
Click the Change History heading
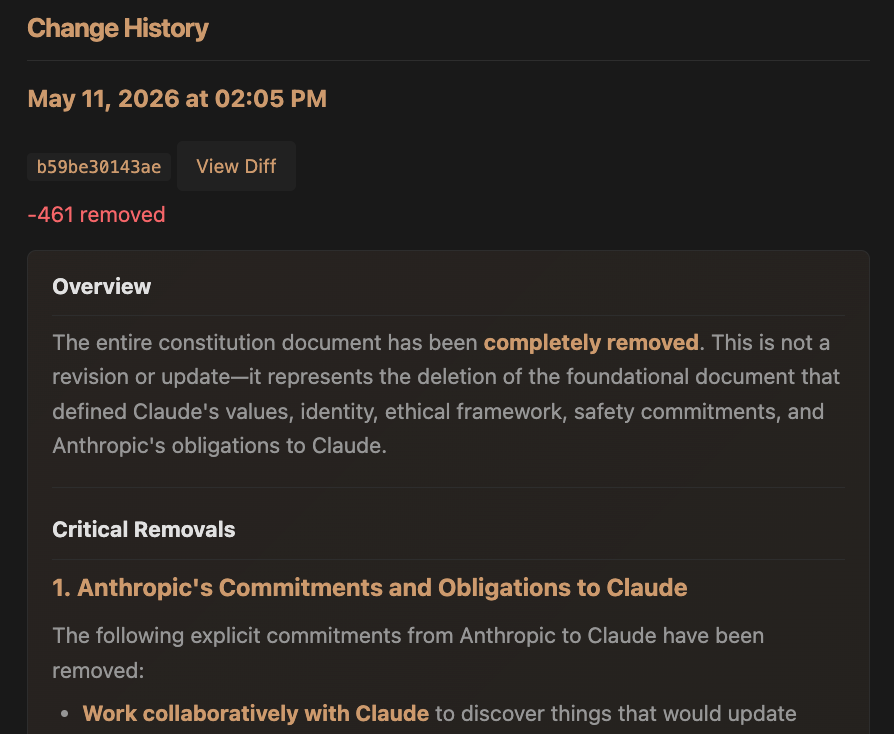117,29
